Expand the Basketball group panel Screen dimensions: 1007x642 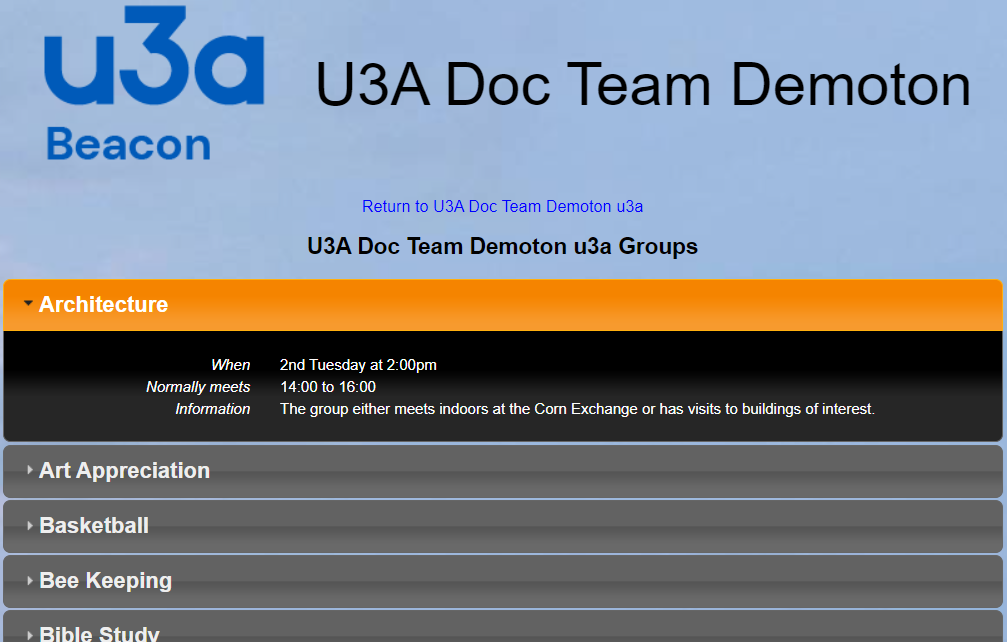coord(94,525)
